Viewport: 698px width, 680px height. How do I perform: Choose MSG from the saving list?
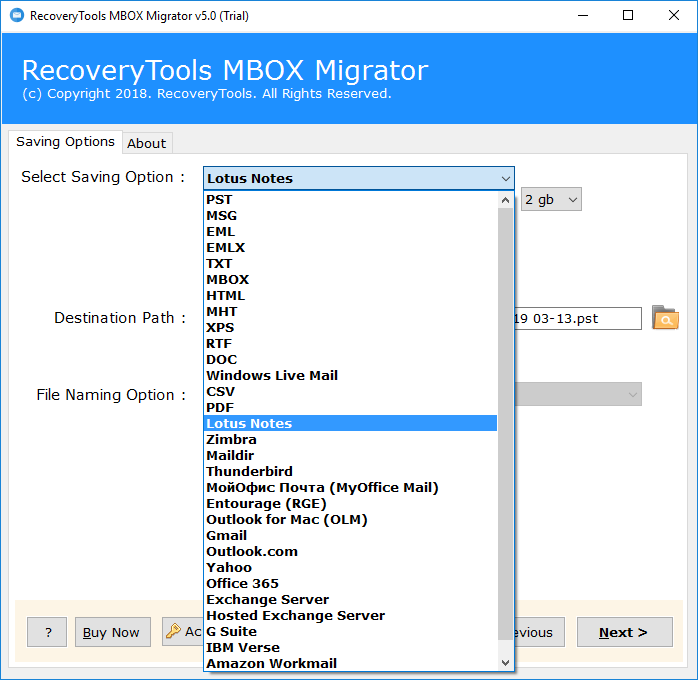[x=351, y=216]
